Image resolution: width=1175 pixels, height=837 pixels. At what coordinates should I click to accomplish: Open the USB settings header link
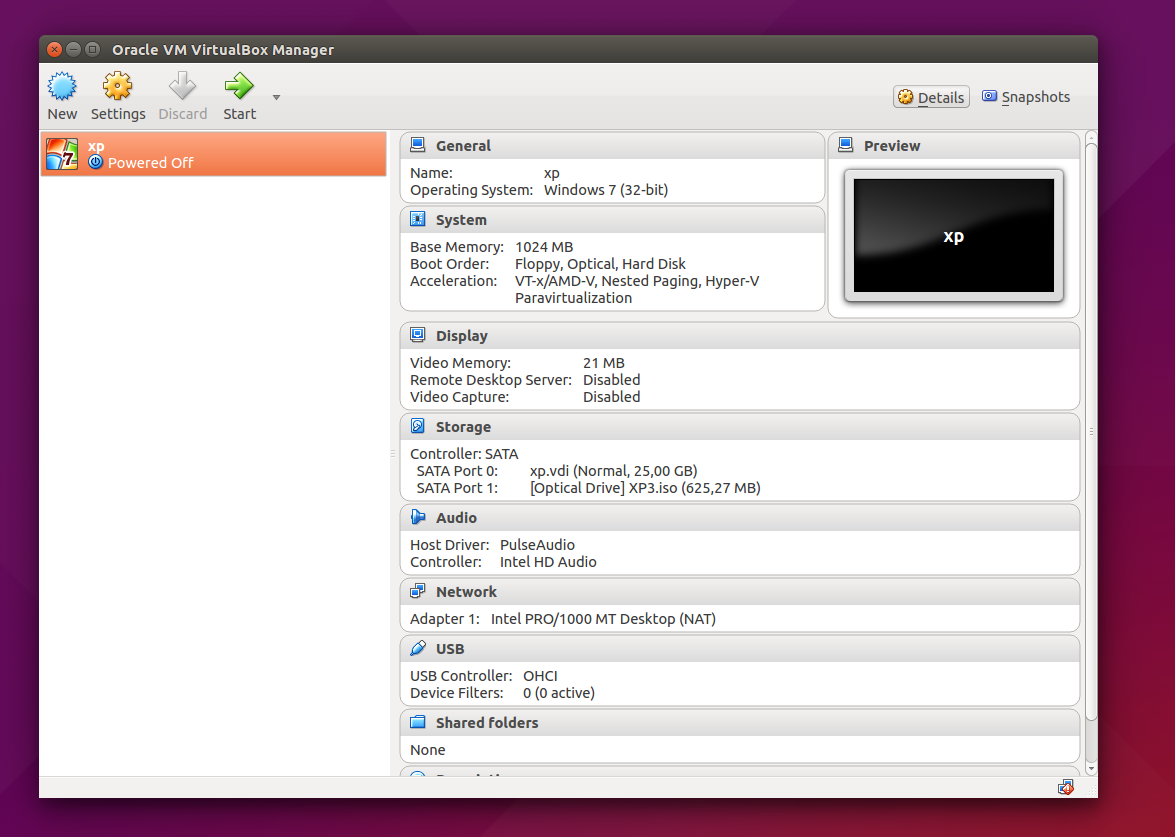coord(450,649)
